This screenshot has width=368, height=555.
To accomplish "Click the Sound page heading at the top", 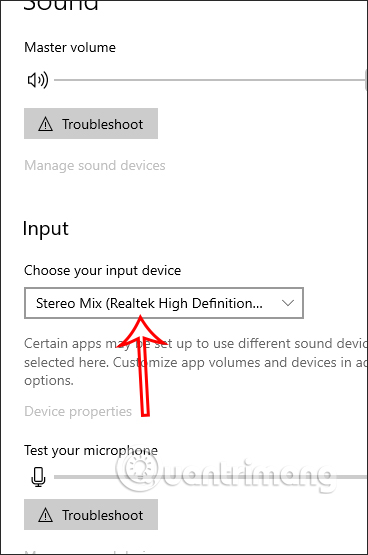I will coord(61,5).
